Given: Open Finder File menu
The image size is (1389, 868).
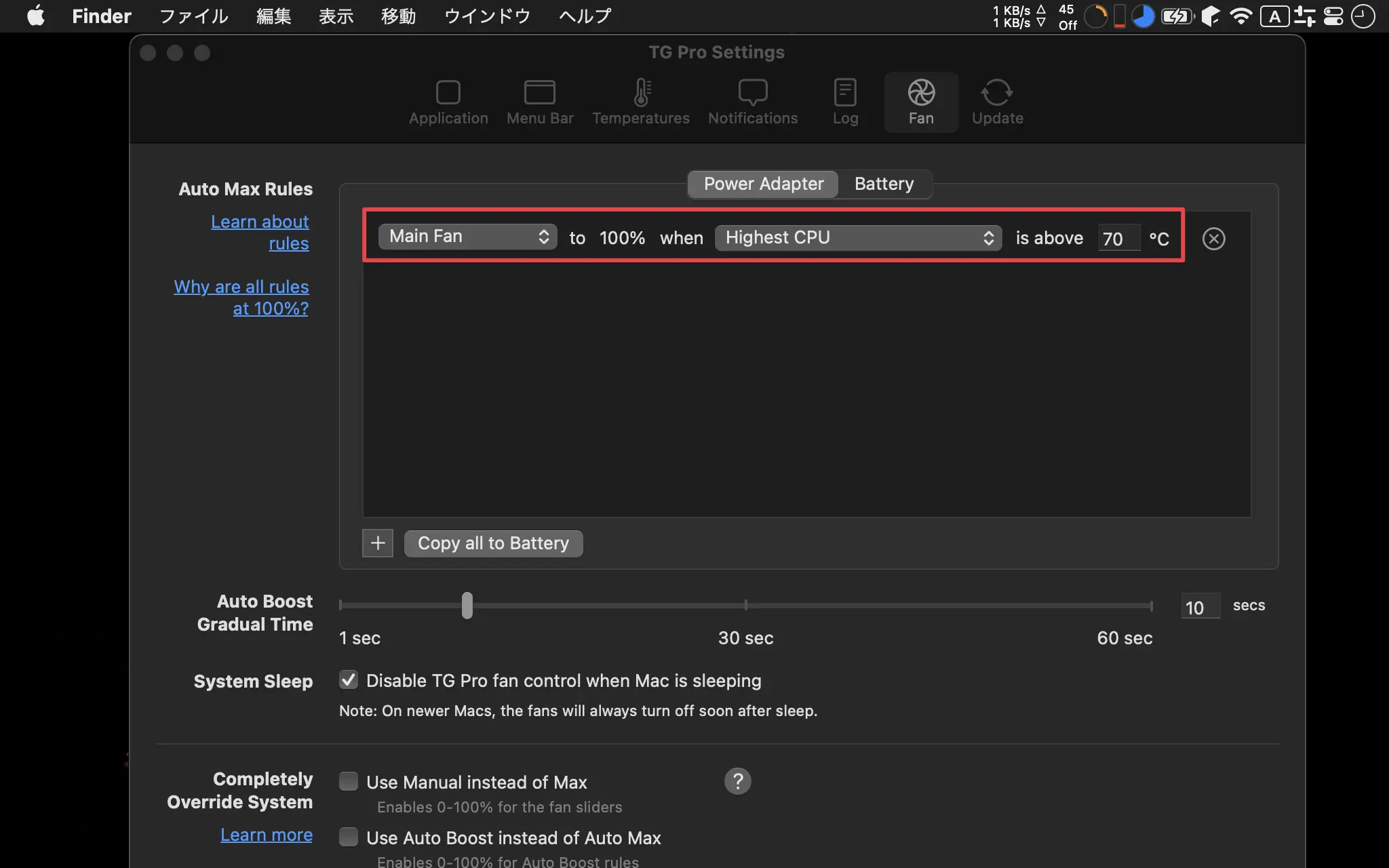Looking at the screenshot, I should click(193, 16).
